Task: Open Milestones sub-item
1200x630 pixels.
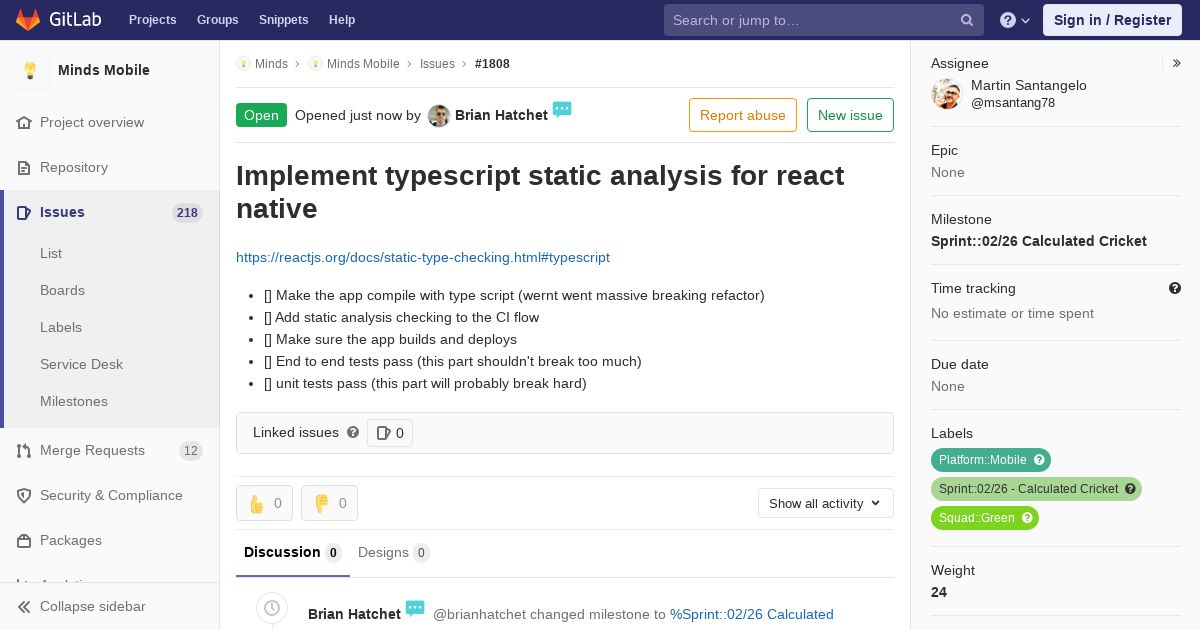Action: pyautogui.click(x=74, y=401)
